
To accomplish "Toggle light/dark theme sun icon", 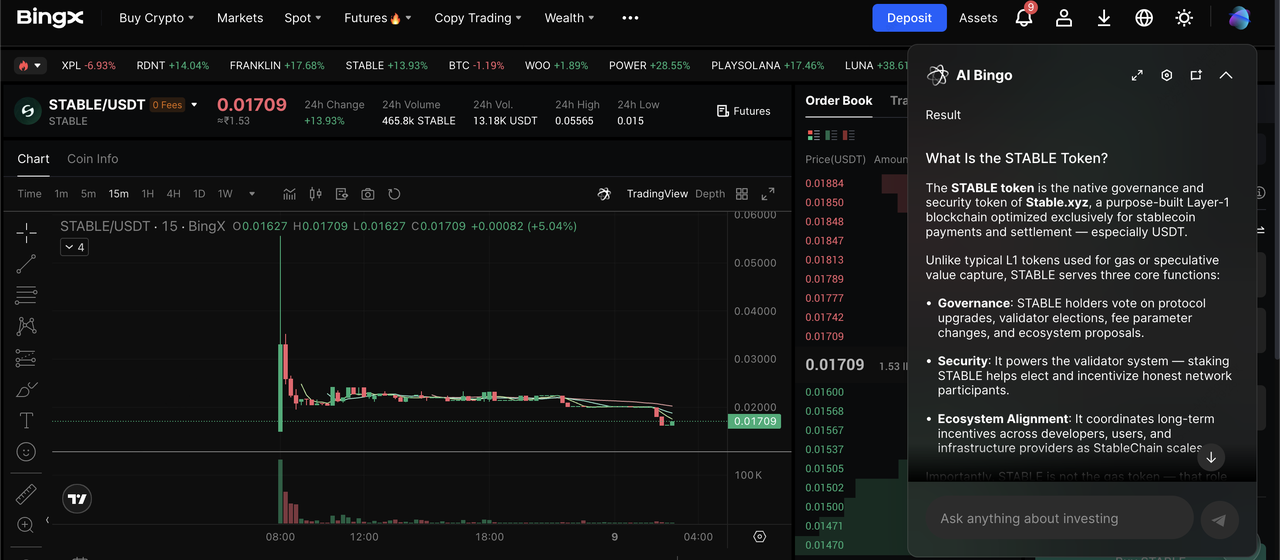I will coord(1184,18).
